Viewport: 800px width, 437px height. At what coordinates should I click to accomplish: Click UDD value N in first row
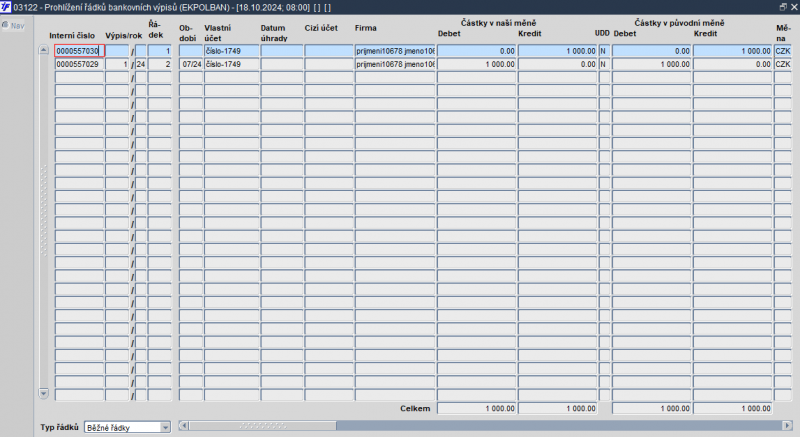604,51
